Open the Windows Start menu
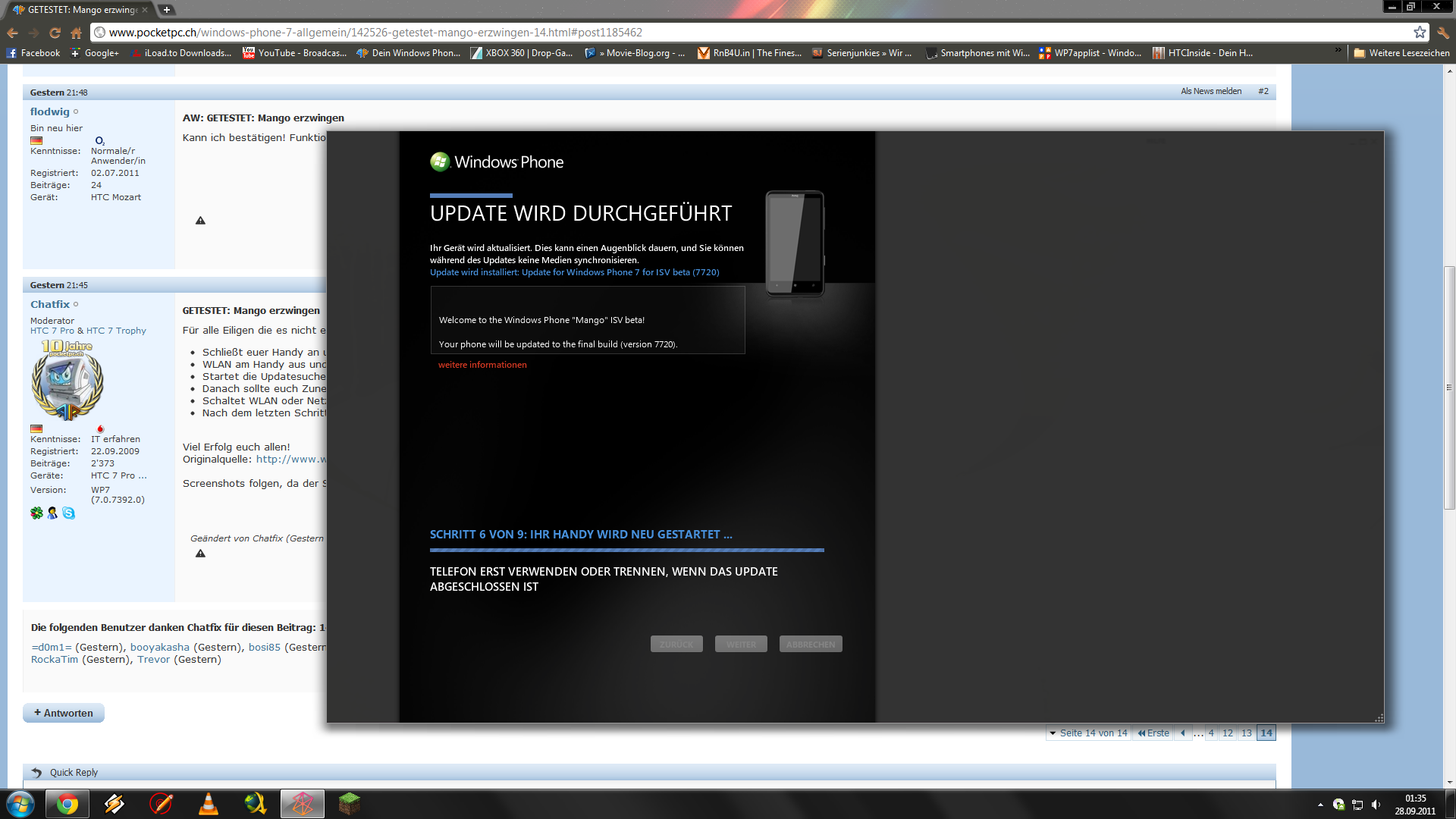 (x=20, y=804)
